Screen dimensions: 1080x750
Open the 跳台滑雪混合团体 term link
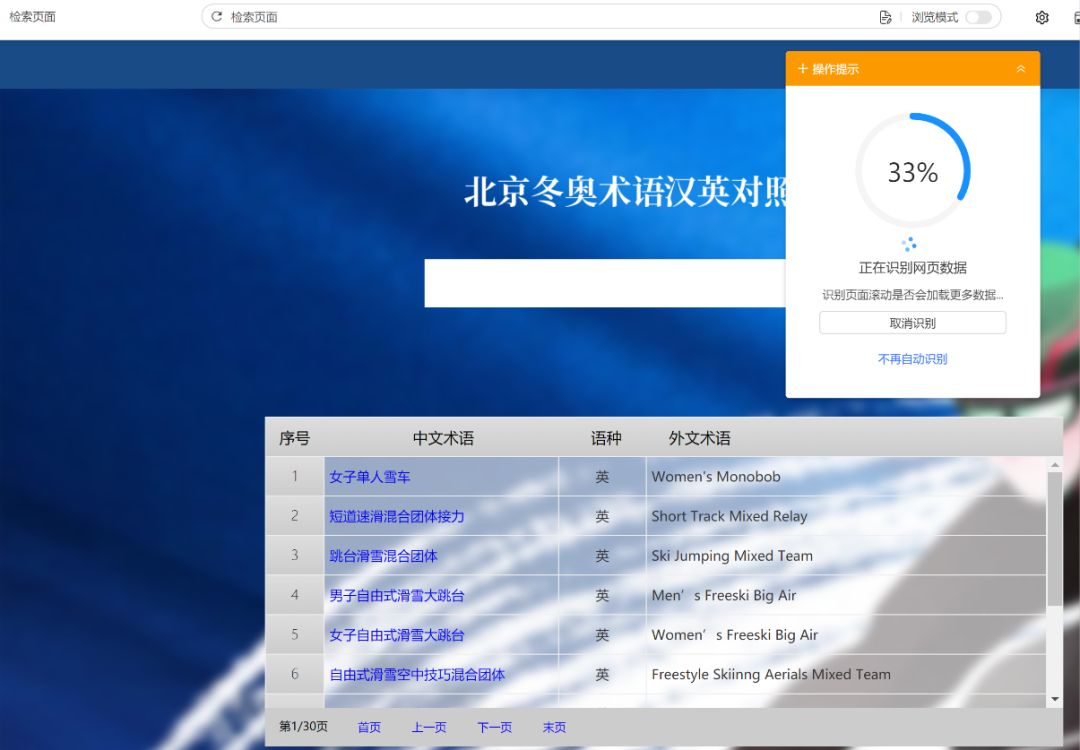384,556
